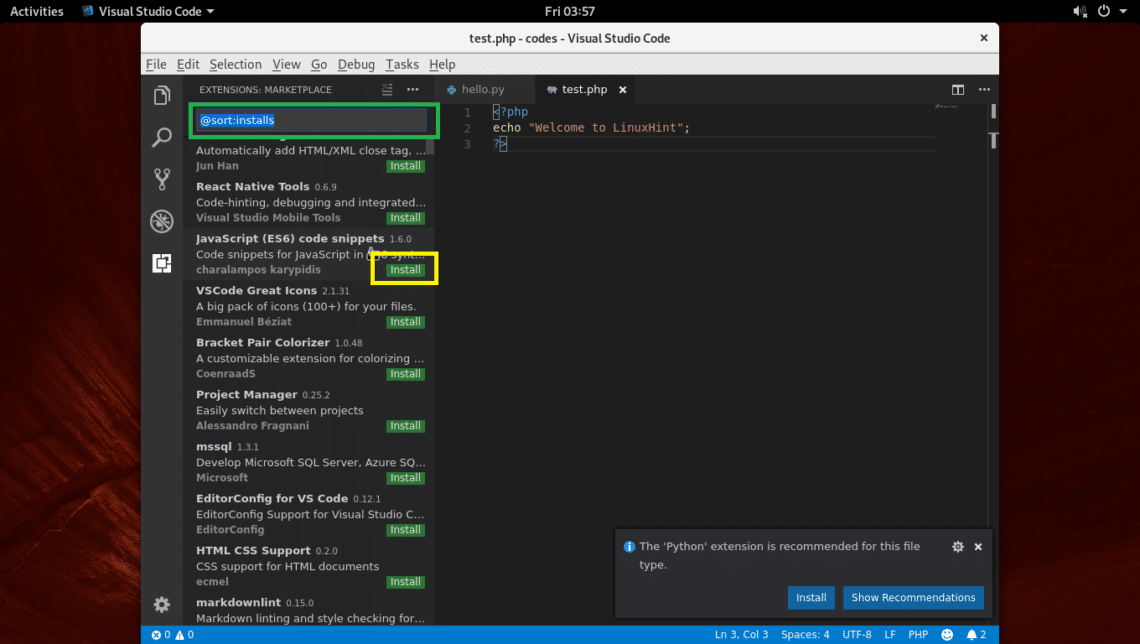
Task: Click the errors and warnings status indicator
Action: coord(170,634)
